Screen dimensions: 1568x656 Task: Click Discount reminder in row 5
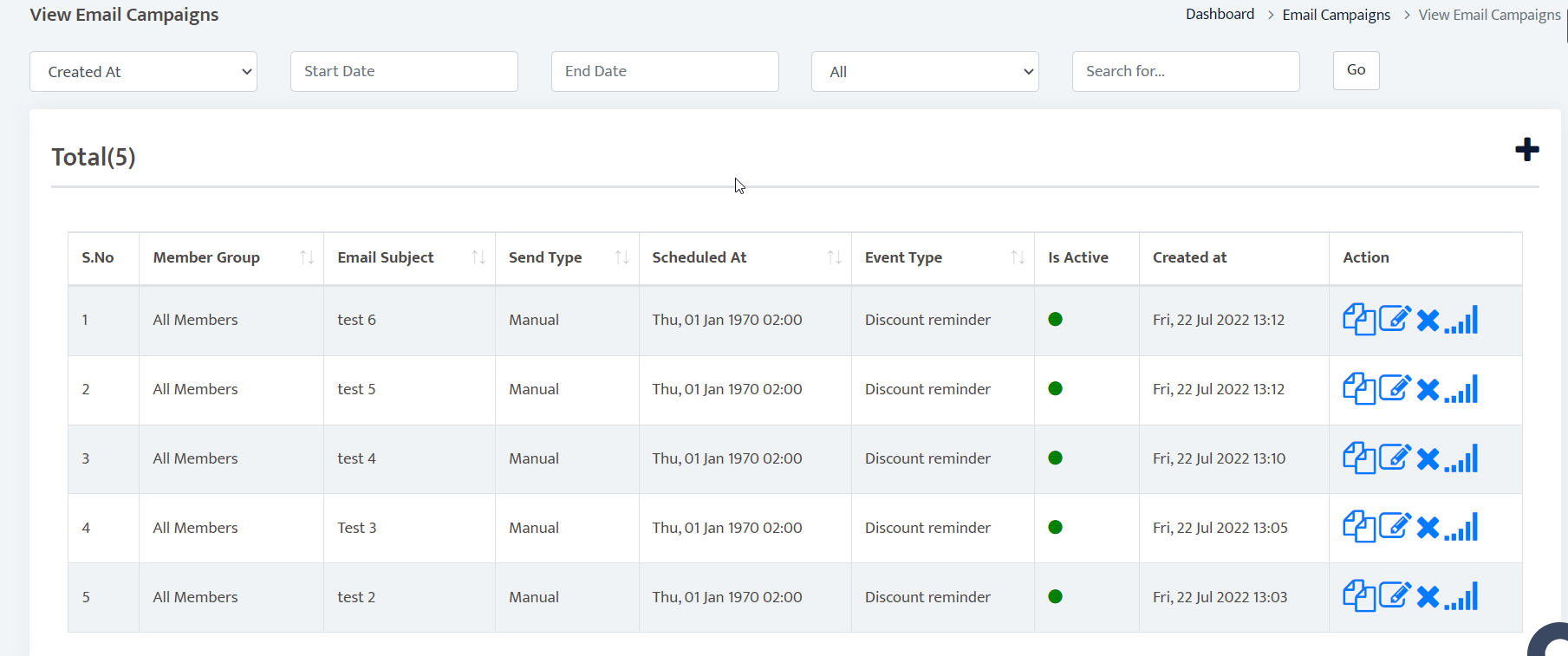point(927,597)
